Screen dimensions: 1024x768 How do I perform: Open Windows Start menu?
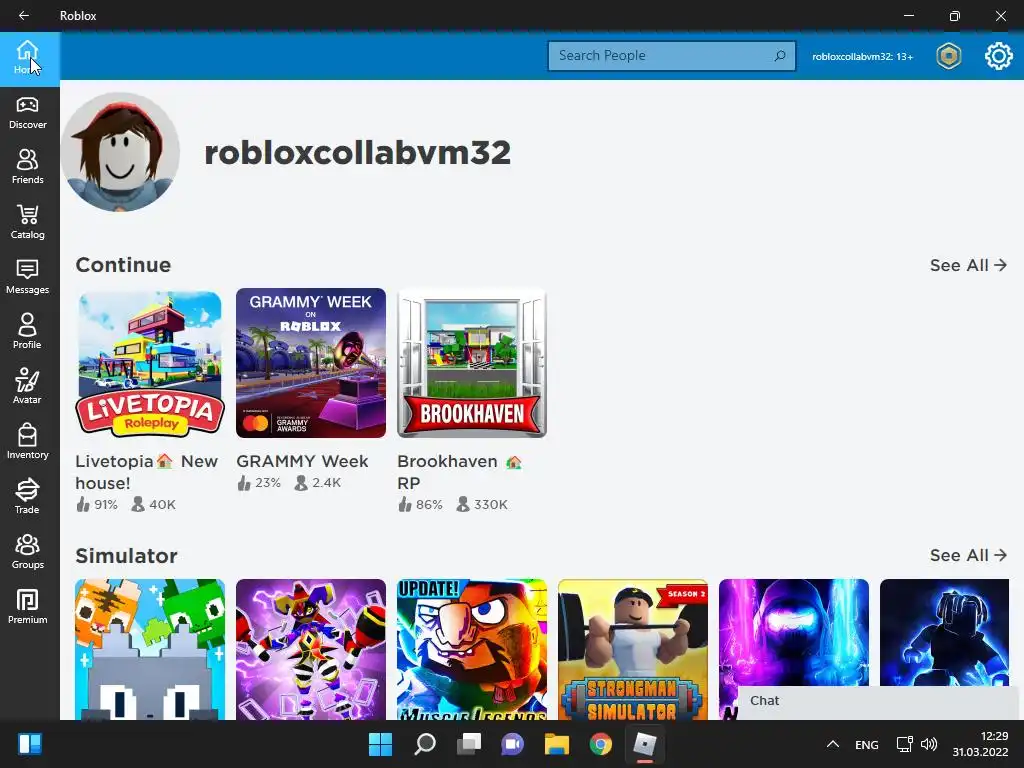tap(380, 744)
